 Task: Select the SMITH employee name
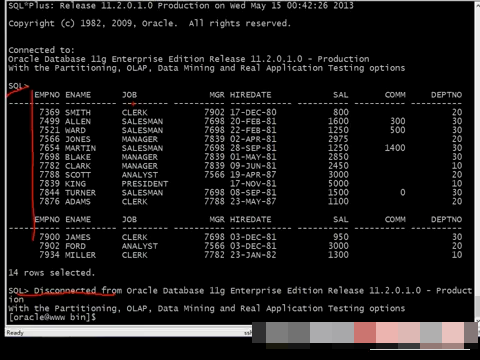coord(78,112)
